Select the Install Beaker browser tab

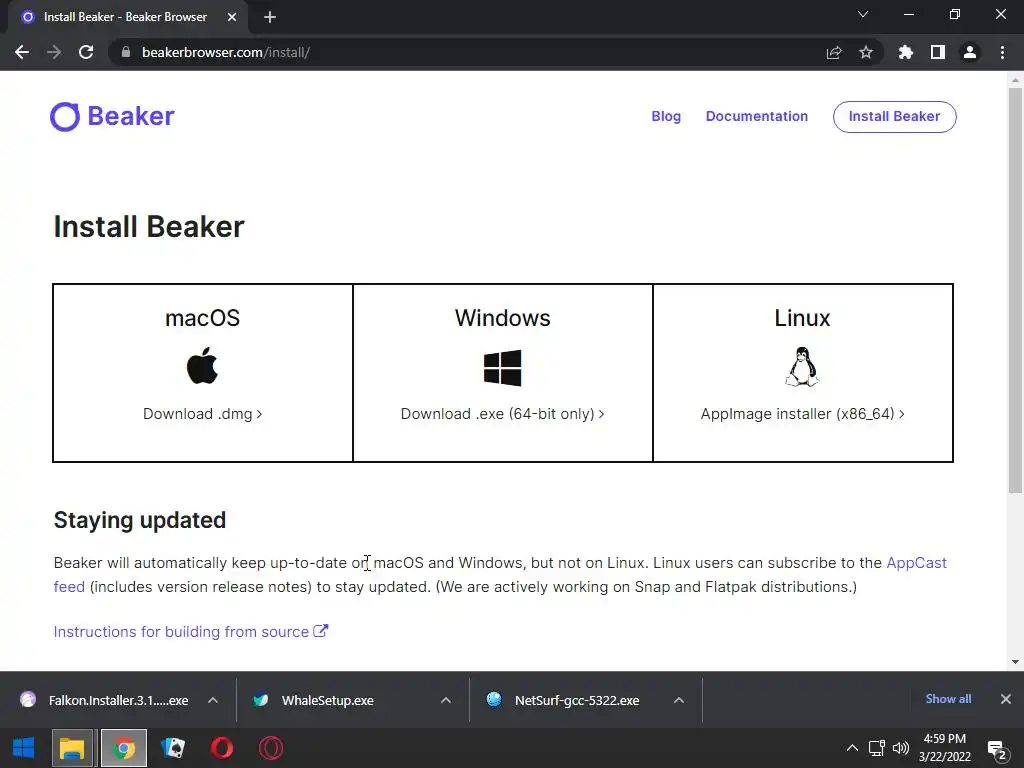coord(127,17)
